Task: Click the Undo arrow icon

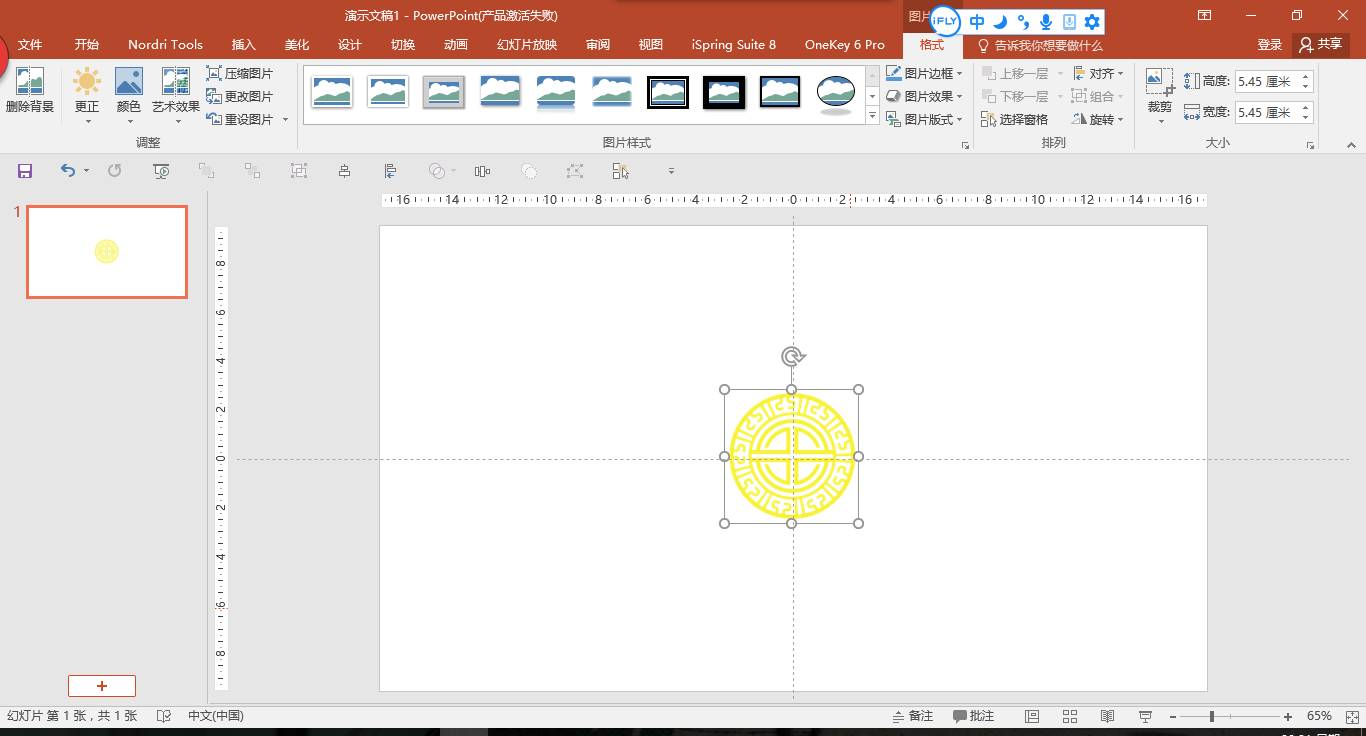Action: tap(67, 171)
